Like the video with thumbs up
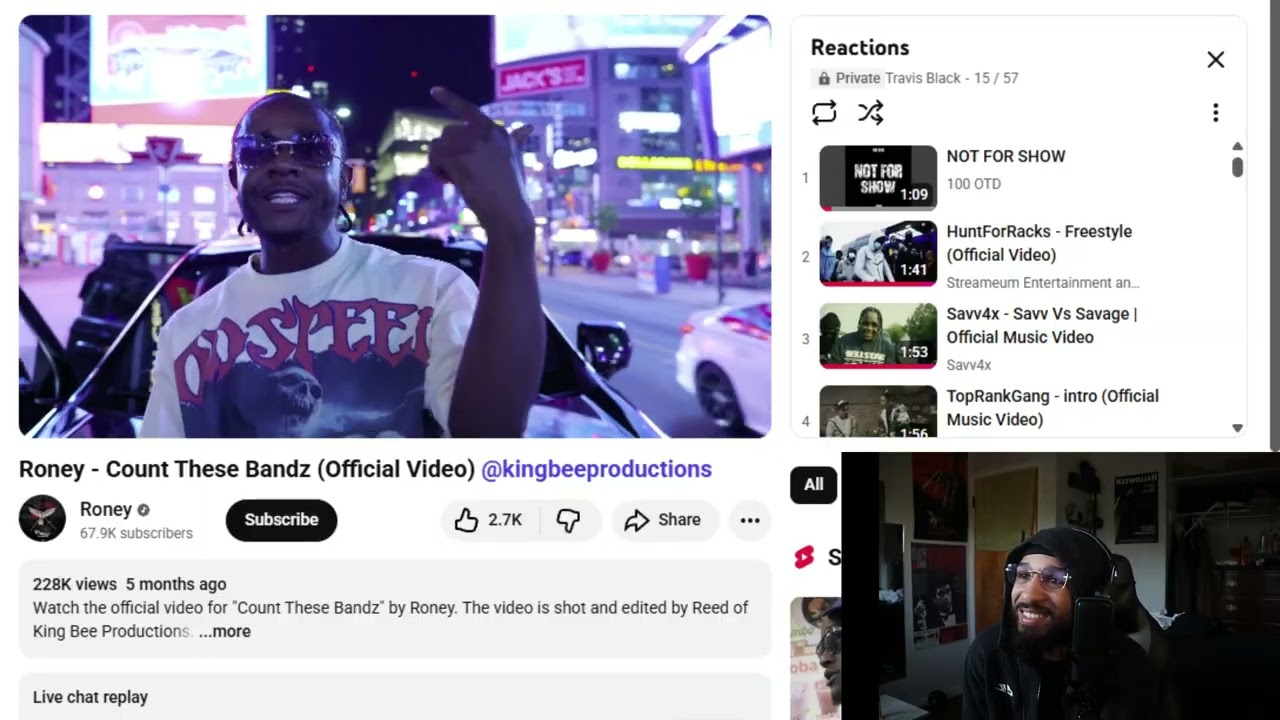This screenshot has width=1280, height=720. [490, 520]
